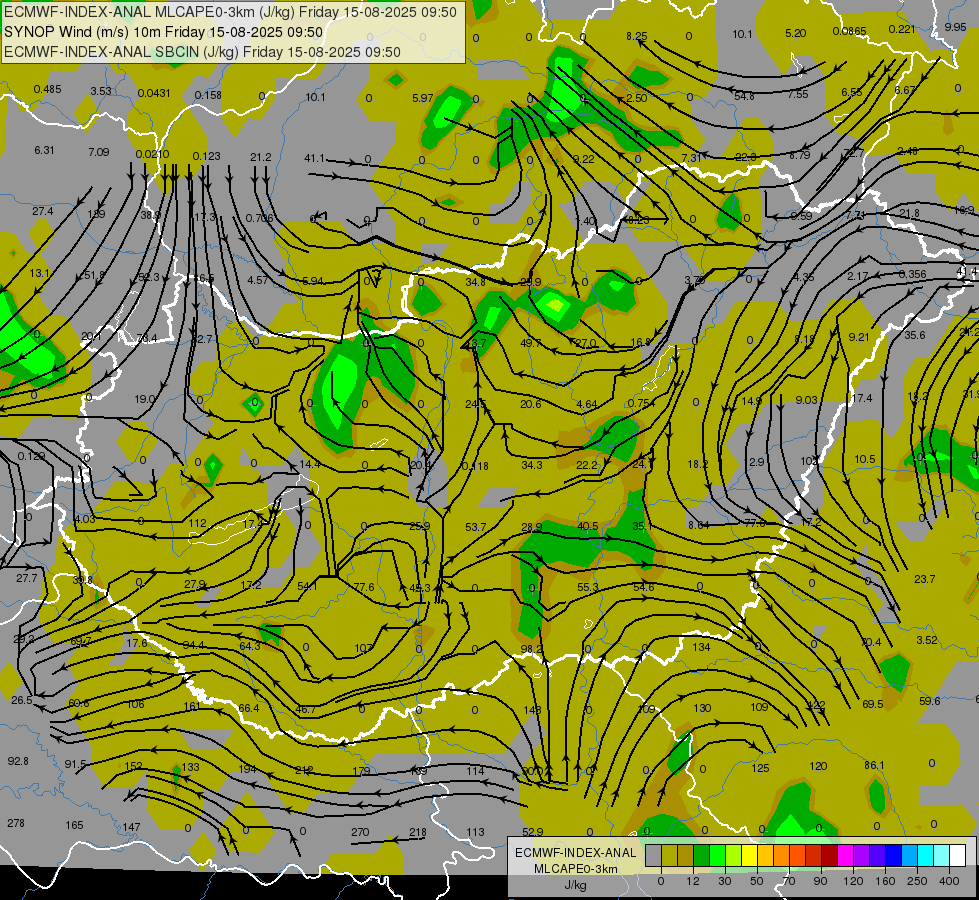Click the map value '0.0431'
This screenshot has width=979, height=900.
click(154, 93)
